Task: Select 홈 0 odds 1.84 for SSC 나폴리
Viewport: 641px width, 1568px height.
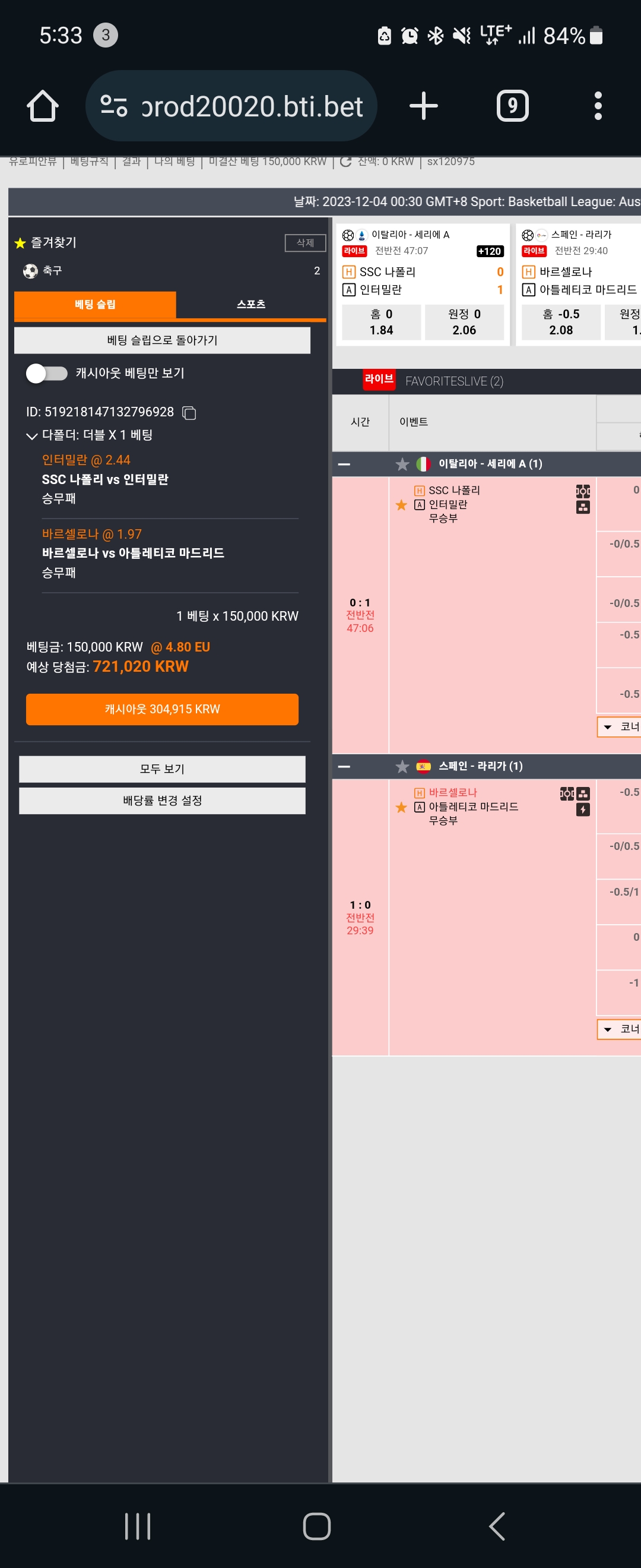Action: pos(381,322)
